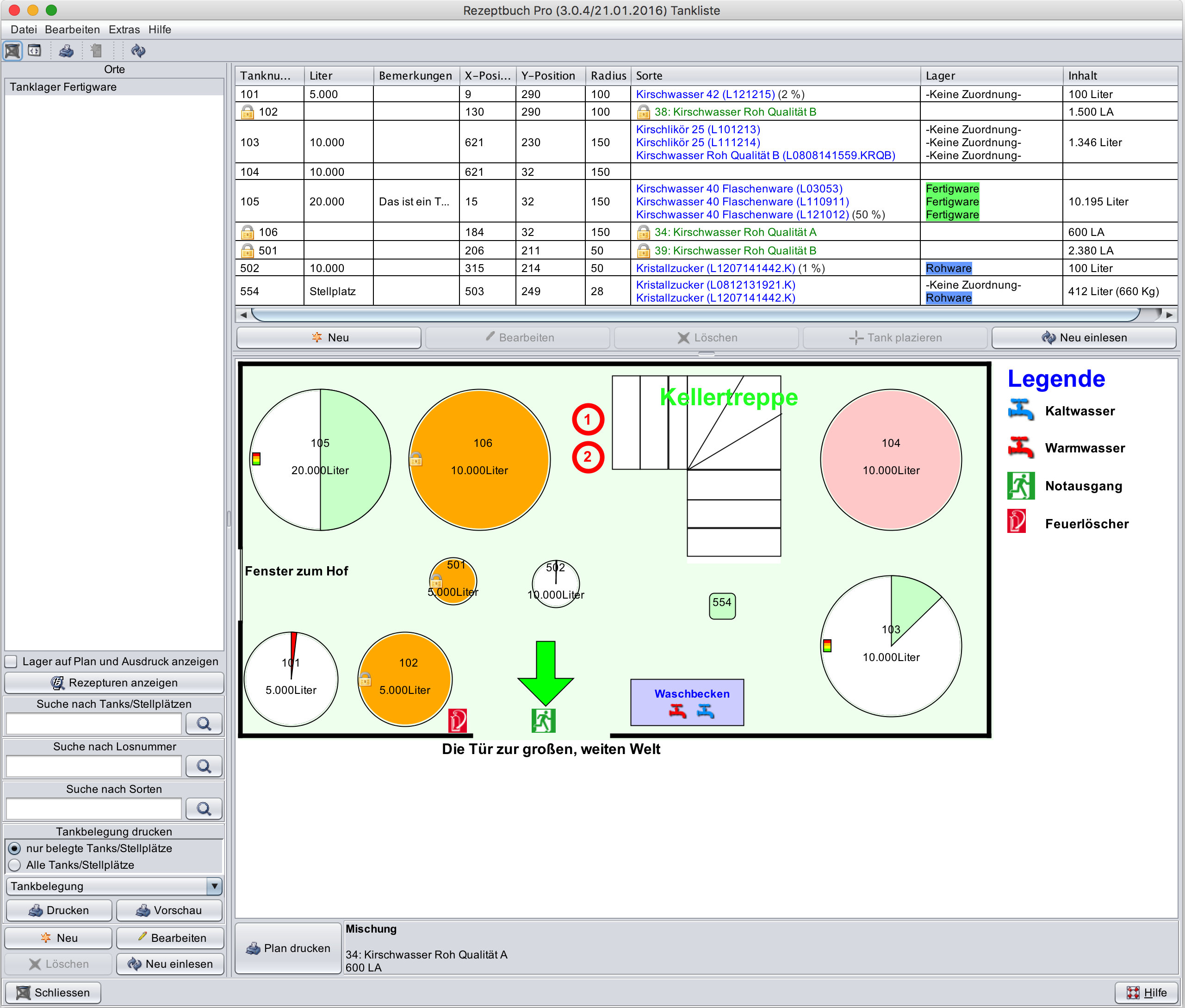Open the Tankbelegung dropdown
1185x1008 pixels.
click(x=214, y=886)
